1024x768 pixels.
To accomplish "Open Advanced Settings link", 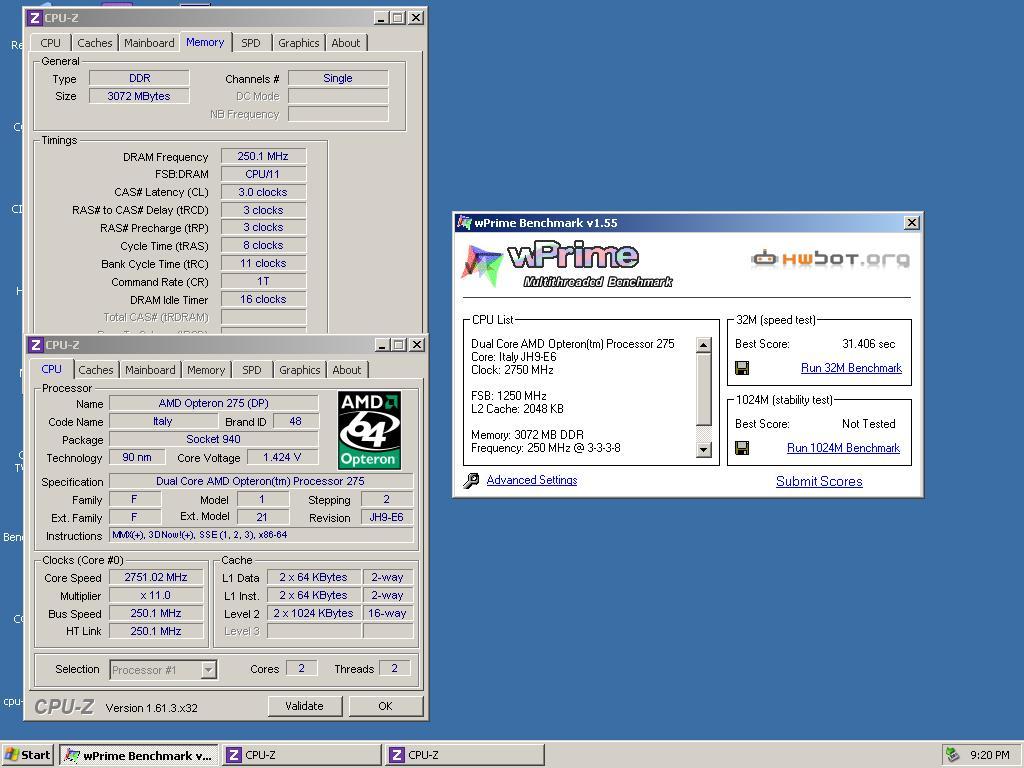I will 532,481.
